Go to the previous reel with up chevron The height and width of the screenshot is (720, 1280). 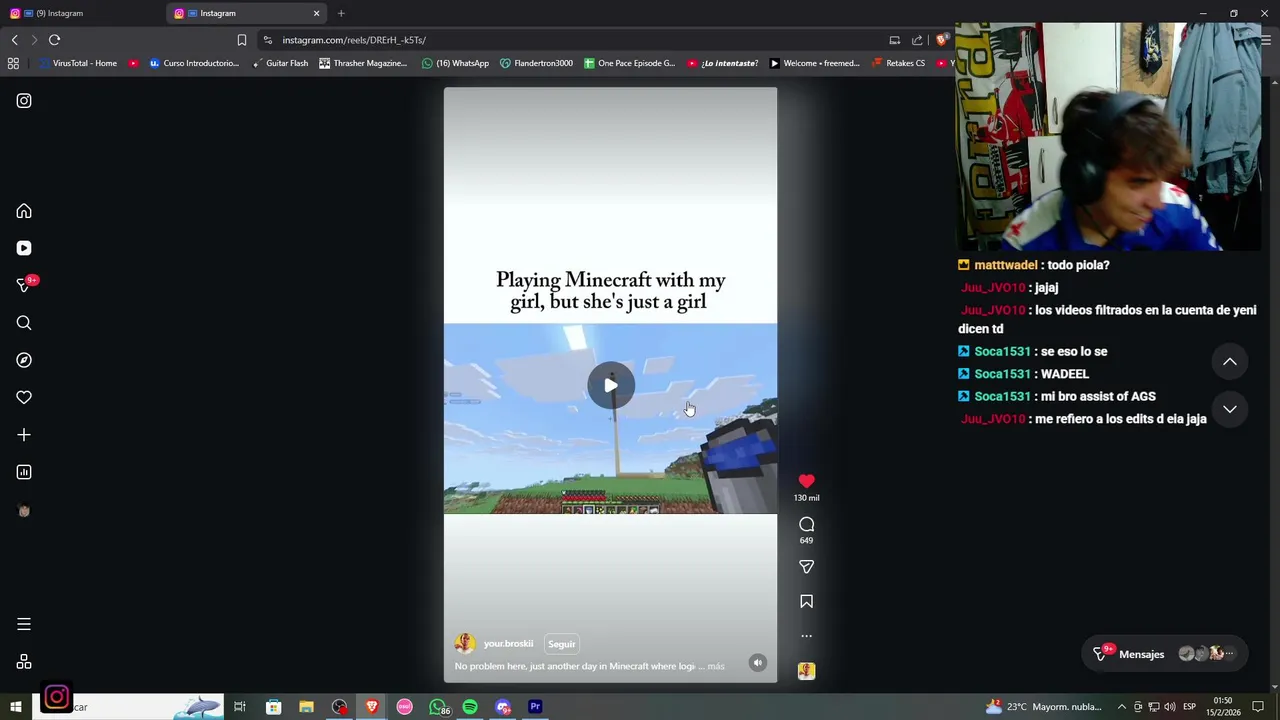(1230, 362)
